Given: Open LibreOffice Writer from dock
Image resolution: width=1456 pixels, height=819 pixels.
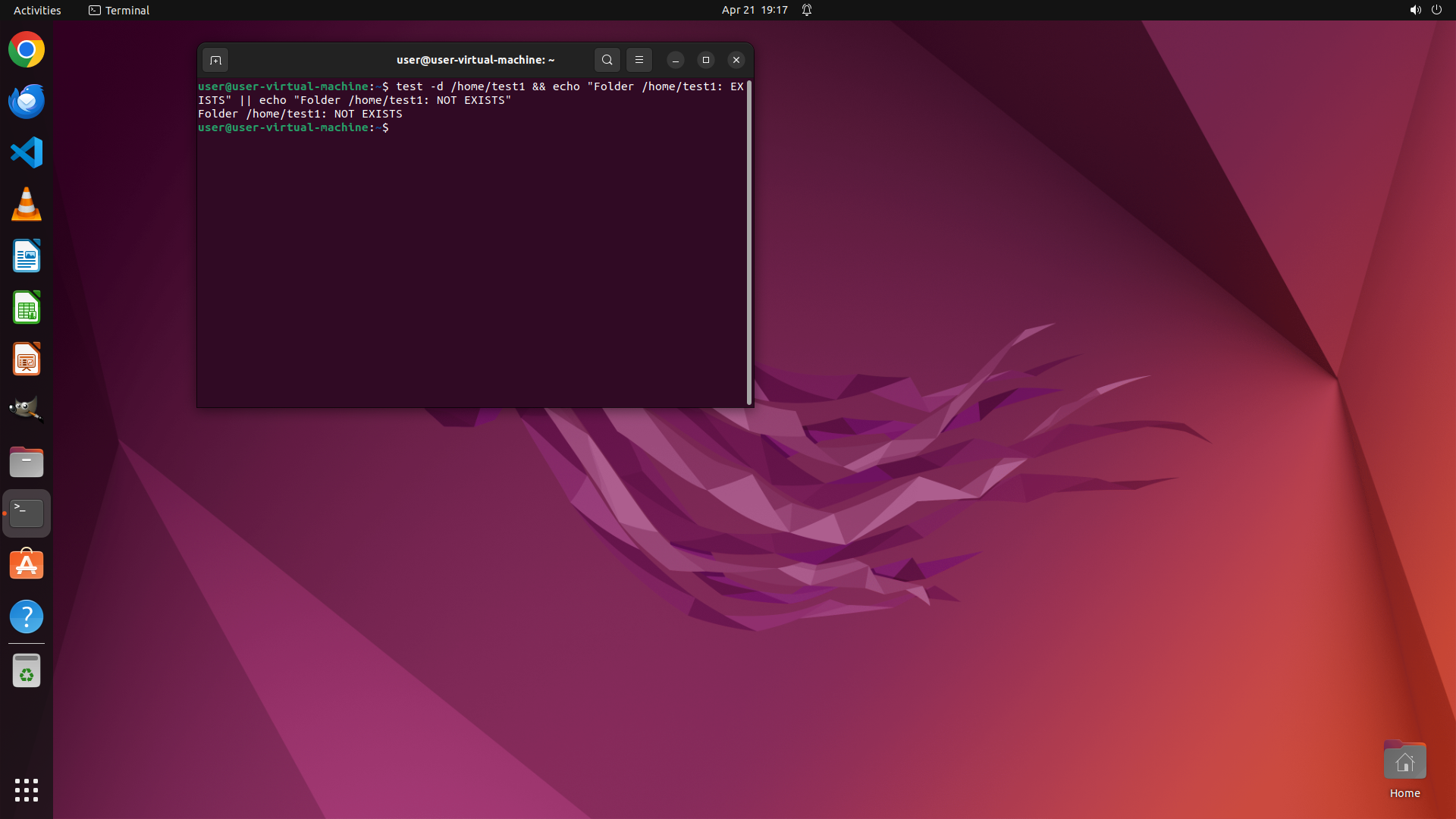Looking at the screenshot, I should click(27, 256).
